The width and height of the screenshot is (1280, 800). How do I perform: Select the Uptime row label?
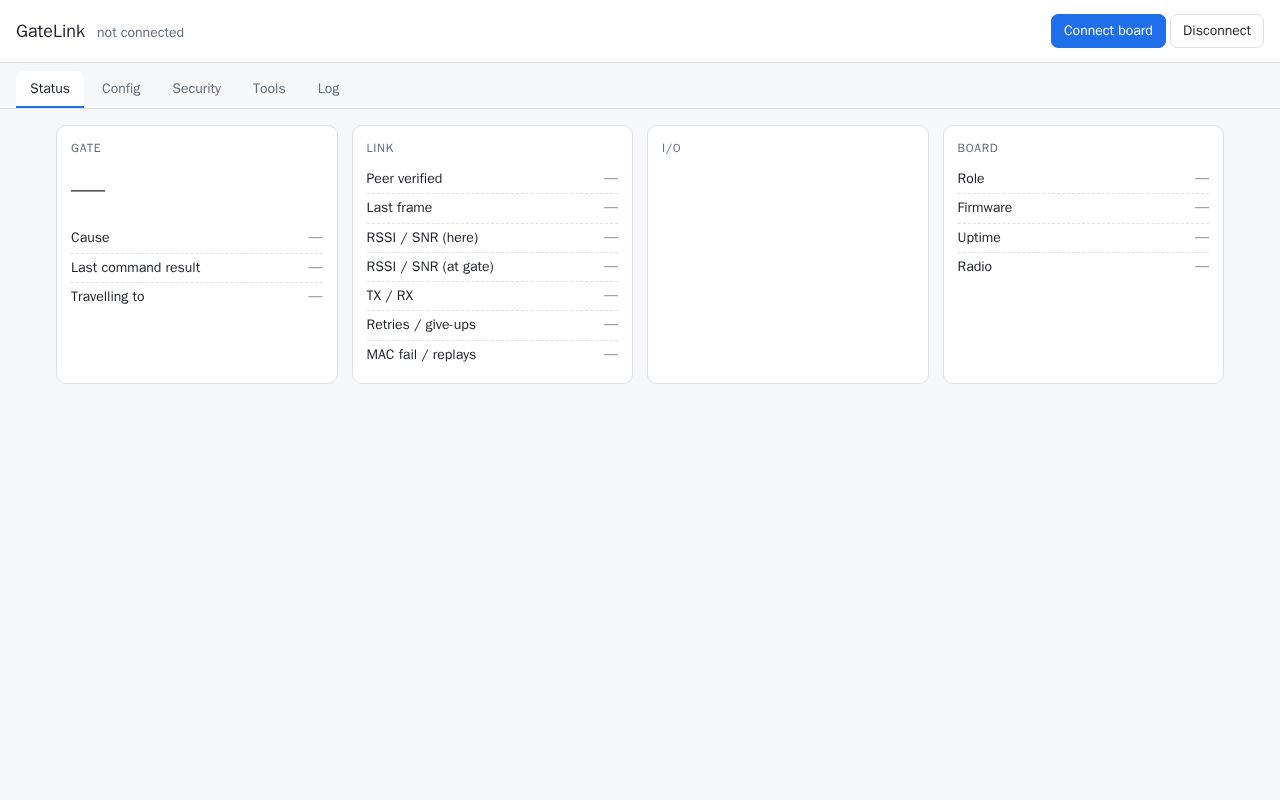(x=979, y=238)
